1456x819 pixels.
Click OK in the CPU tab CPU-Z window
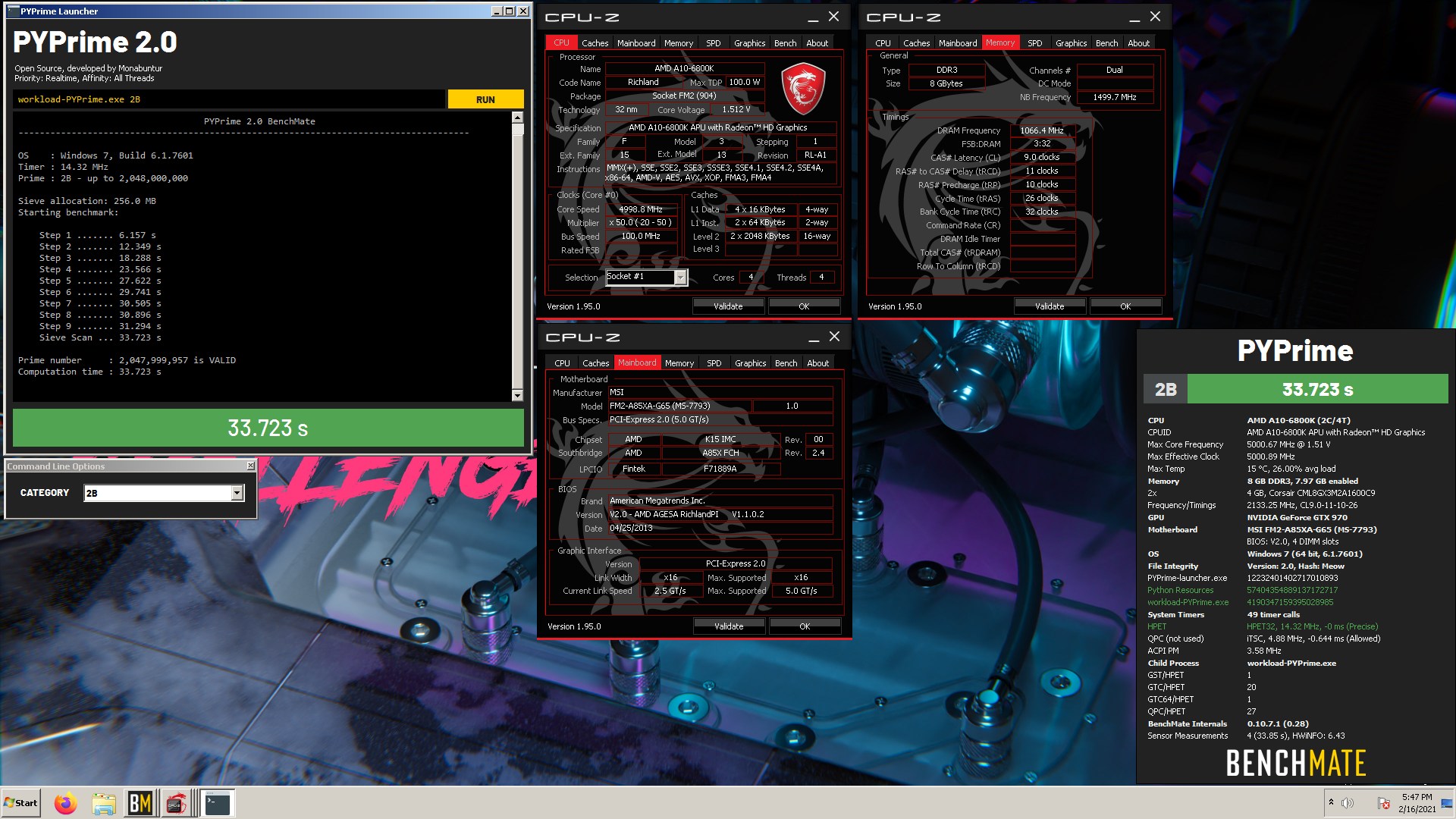(x=804, y=306)
